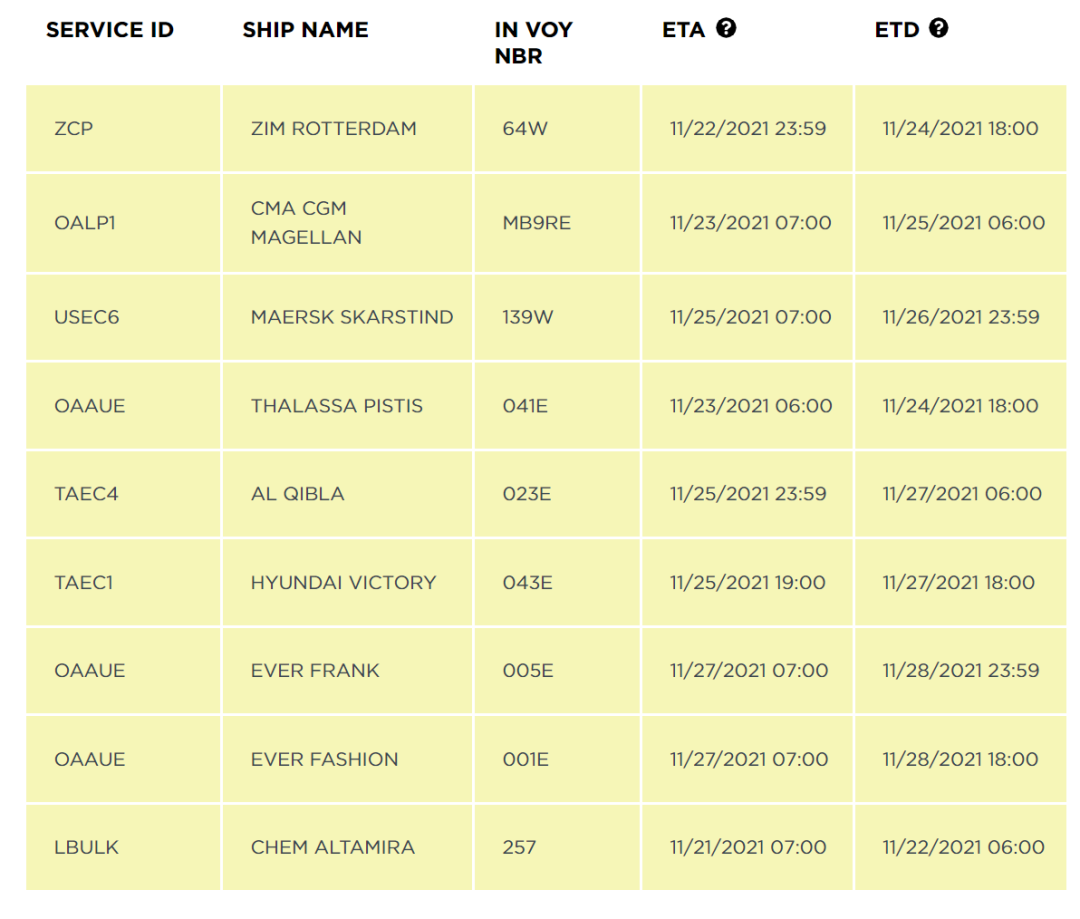
Task: Click the ETA help question mark icon
Action: (x=726, y=28)
